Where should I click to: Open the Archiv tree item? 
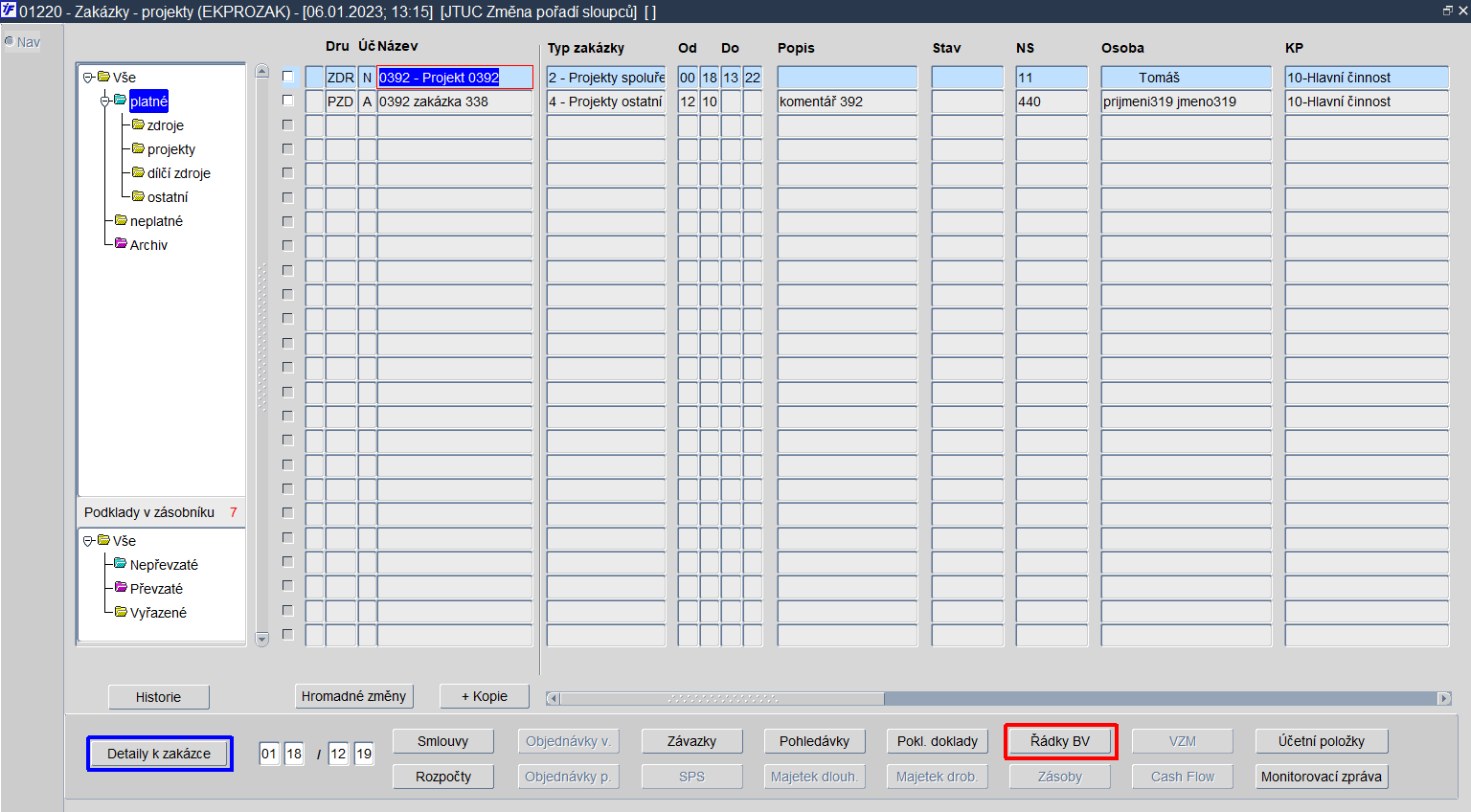tap(148, 245)
